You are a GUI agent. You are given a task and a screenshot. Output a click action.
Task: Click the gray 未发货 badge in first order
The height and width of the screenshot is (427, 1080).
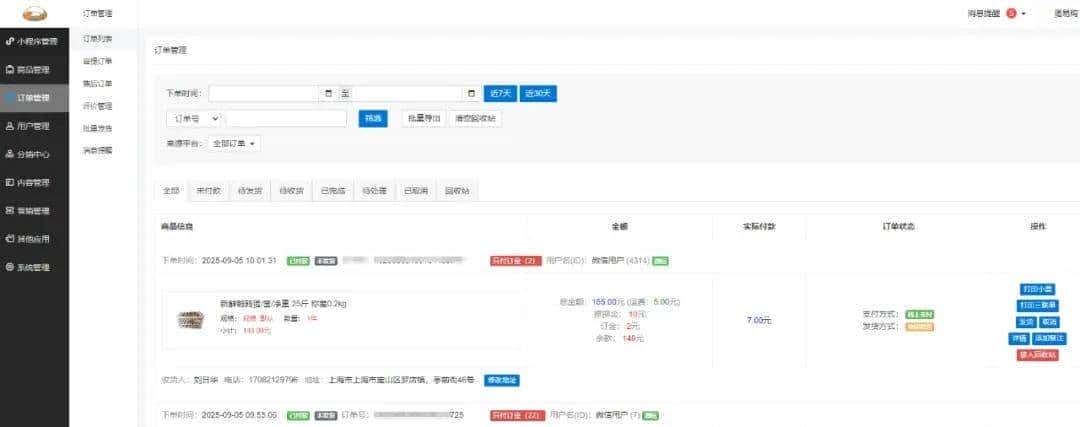(x=326, y=261)
